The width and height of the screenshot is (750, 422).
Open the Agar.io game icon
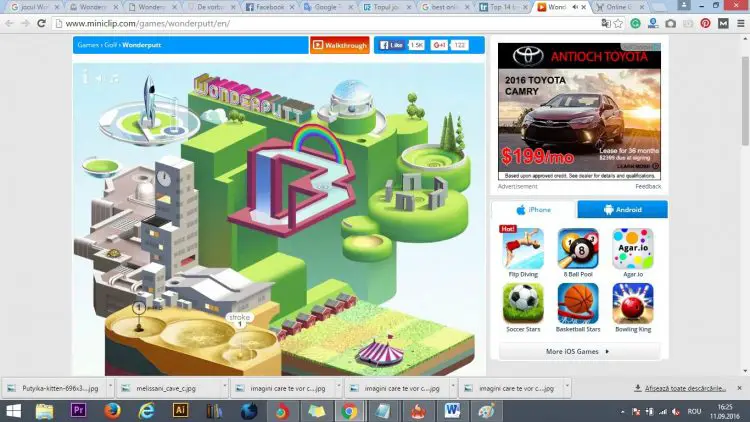click(633, 248)
